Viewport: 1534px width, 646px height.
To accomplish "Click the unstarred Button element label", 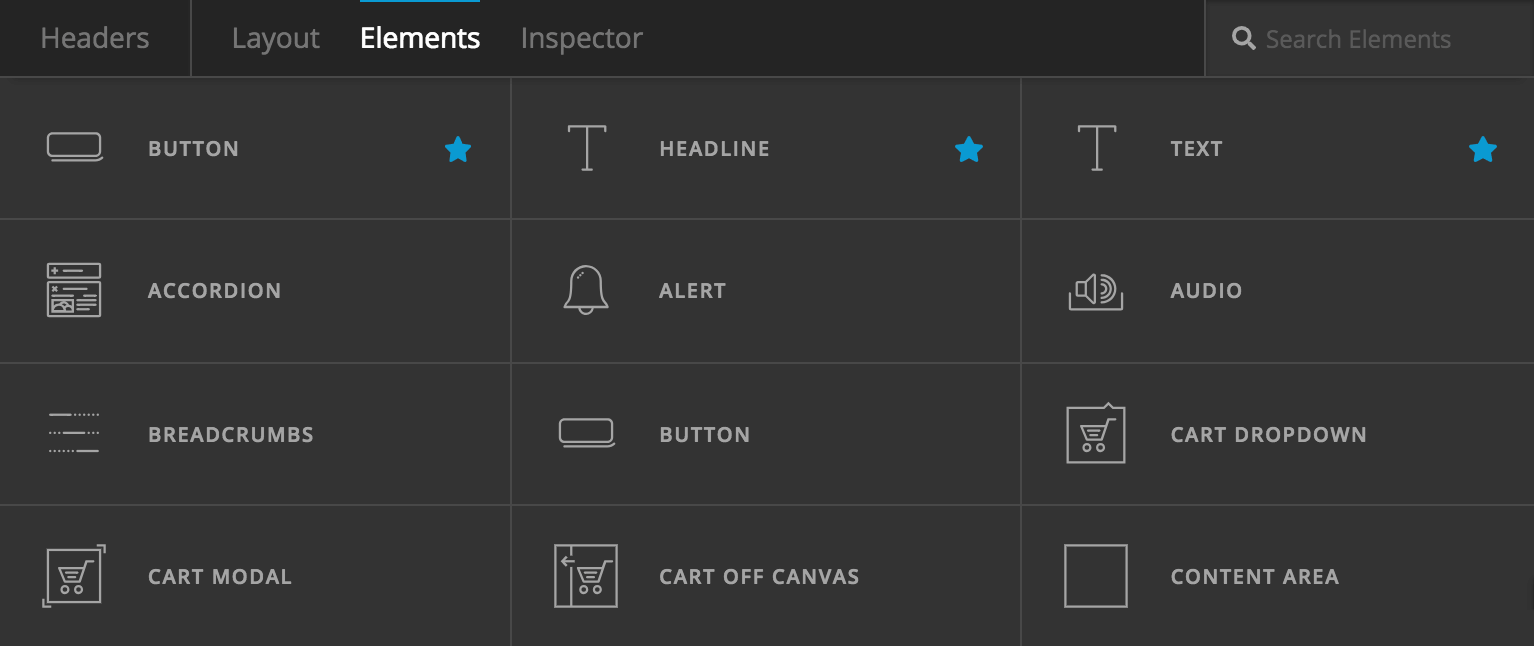I will 704,435.
